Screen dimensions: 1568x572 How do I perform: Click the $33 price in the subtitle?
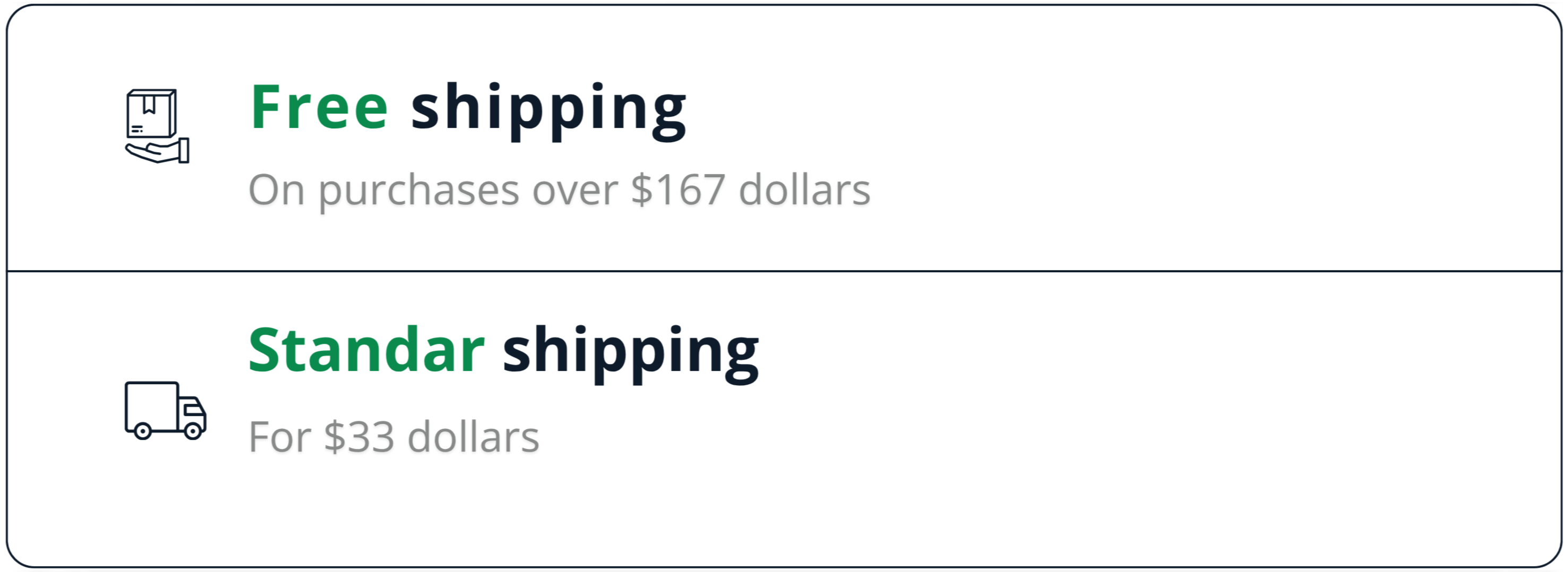click(358, 436)
